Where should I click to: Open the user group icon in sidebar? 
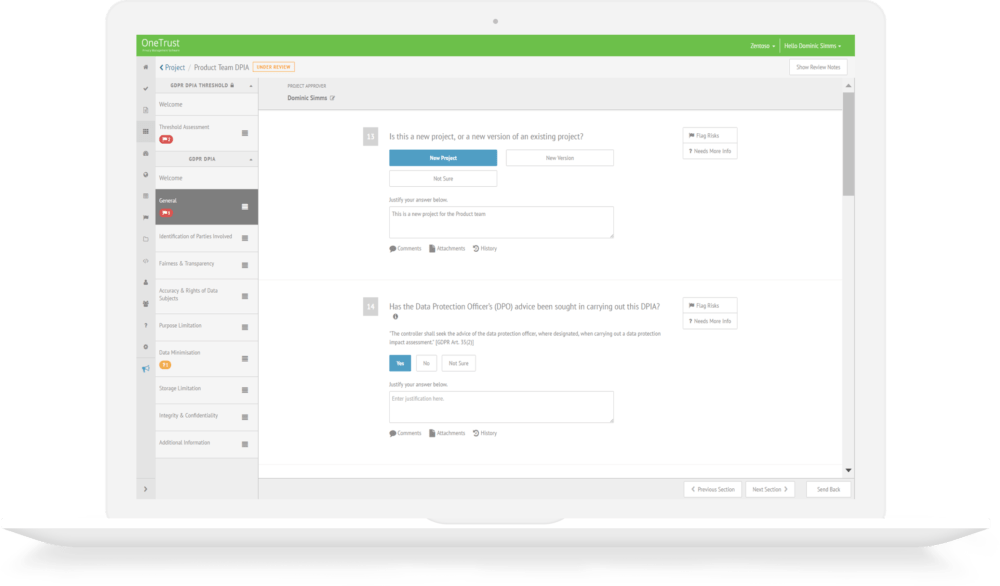[x=145, y=304]
